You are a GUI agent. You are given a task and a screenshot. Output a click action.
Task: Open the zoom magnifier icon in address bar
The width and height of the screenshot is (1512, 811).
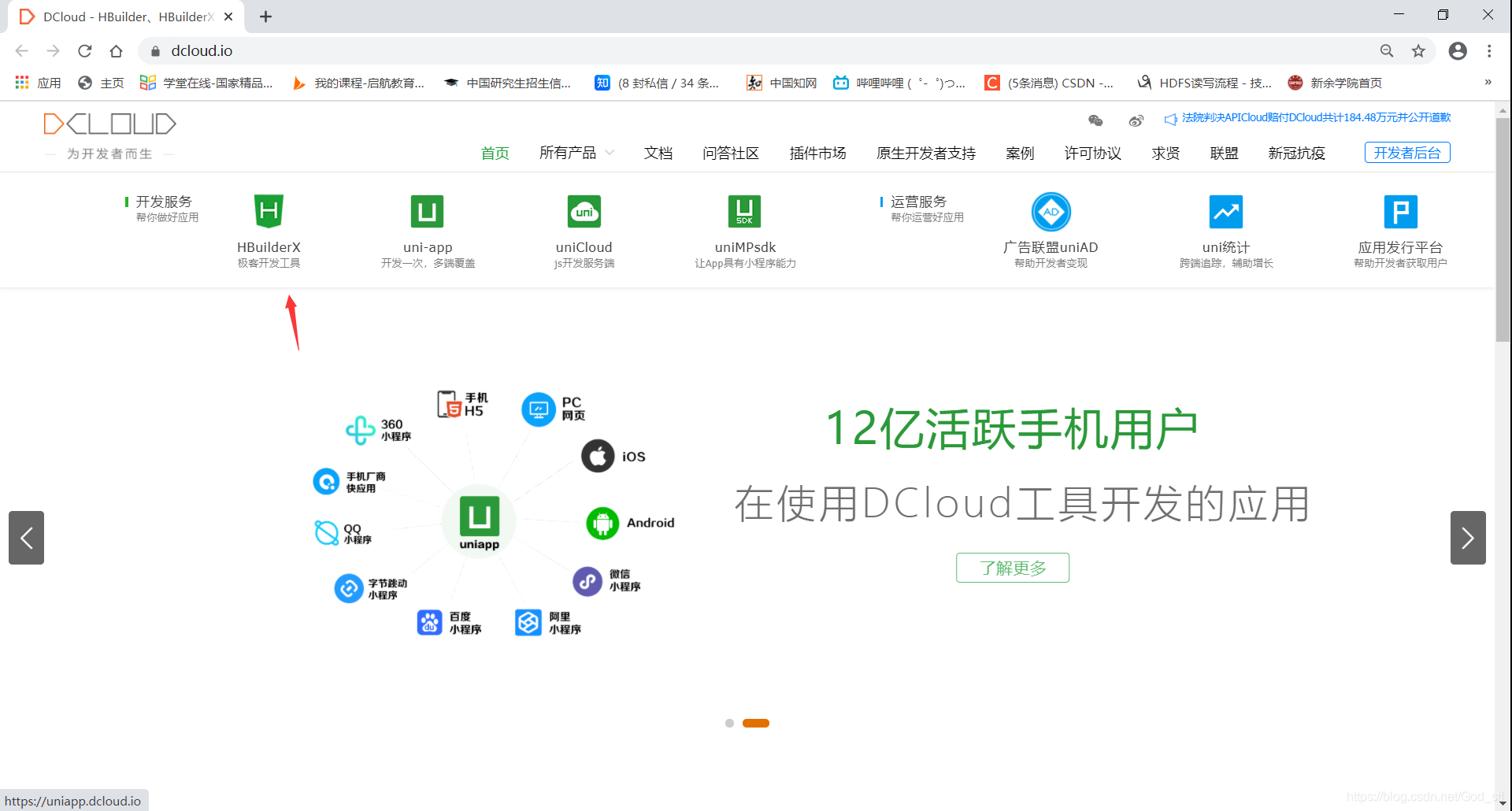tap(1387, 51)
